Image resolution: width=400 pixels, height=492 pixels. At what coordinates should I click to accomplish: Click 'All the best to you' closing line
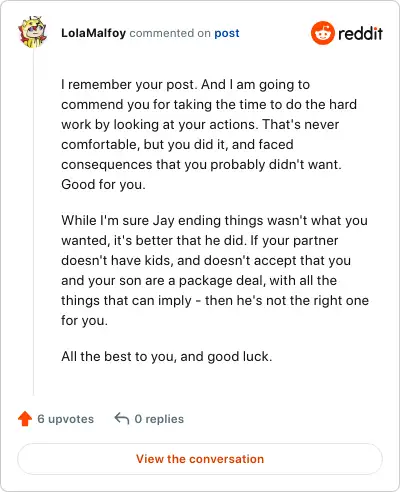click(x=167, y=357)
